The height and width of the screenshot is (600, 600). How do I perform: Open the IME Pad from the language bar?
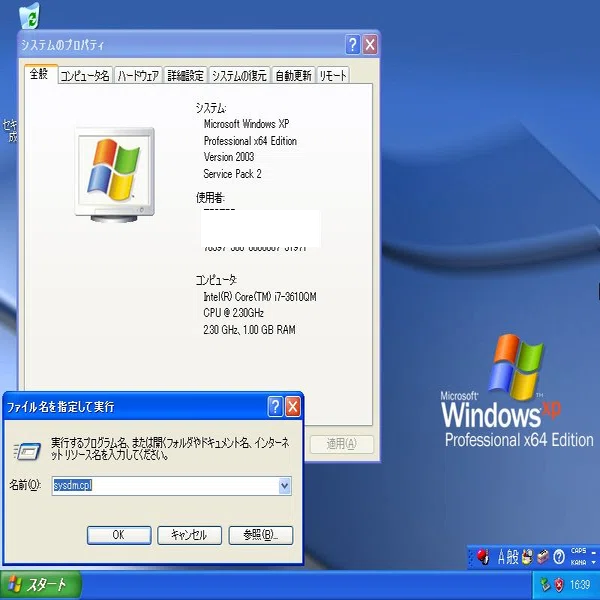coord(527,557)
